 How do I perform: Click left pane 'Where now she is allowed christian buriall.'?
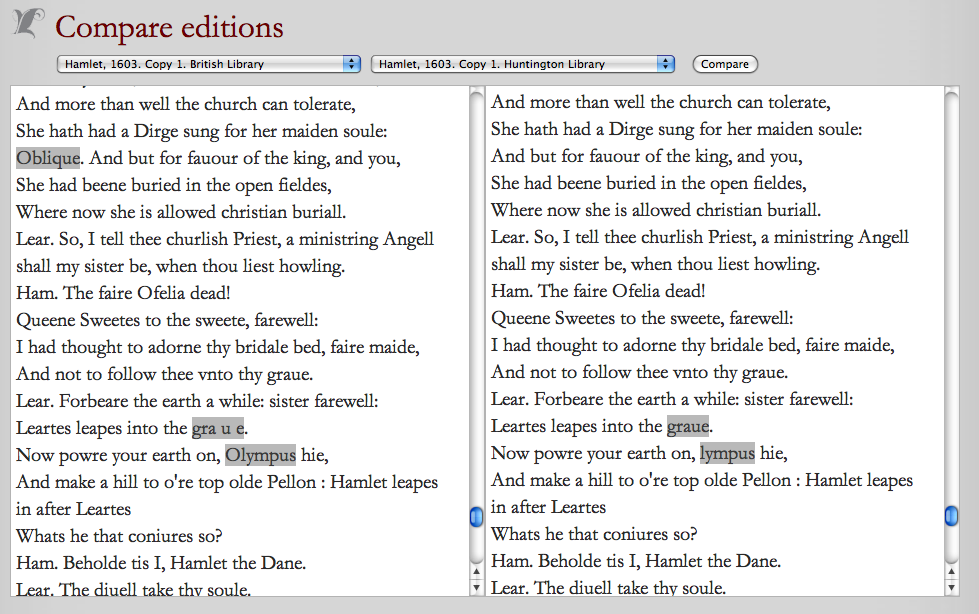(180, 212)
